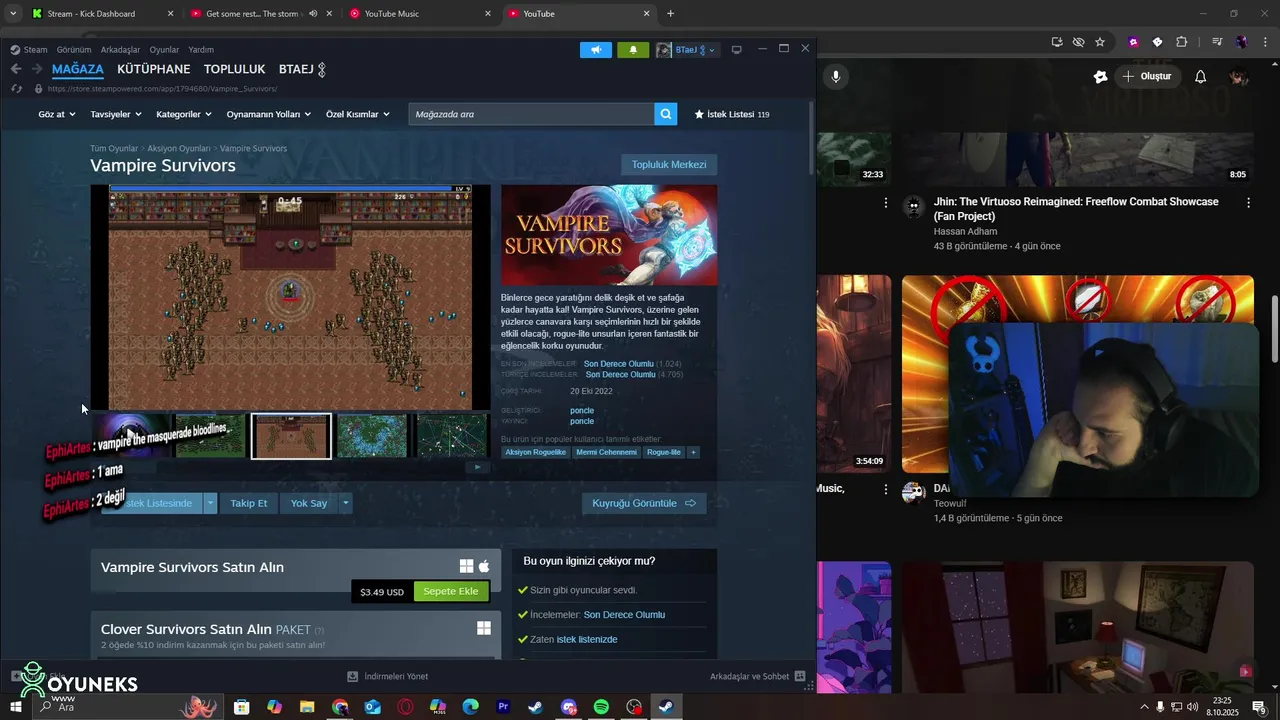Toggle Takip Et follow button
The image size is (1280, 720).
point(249,503)
